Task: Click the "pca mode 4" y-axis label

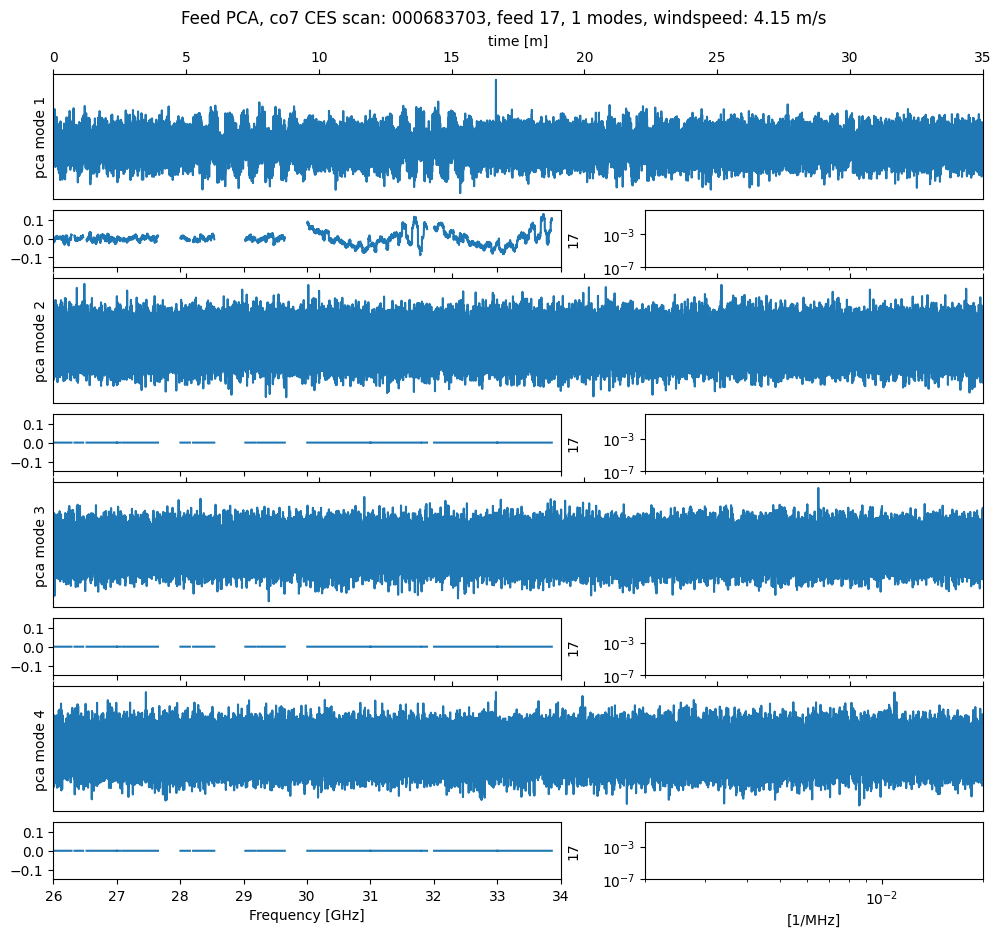Action: 41,749
